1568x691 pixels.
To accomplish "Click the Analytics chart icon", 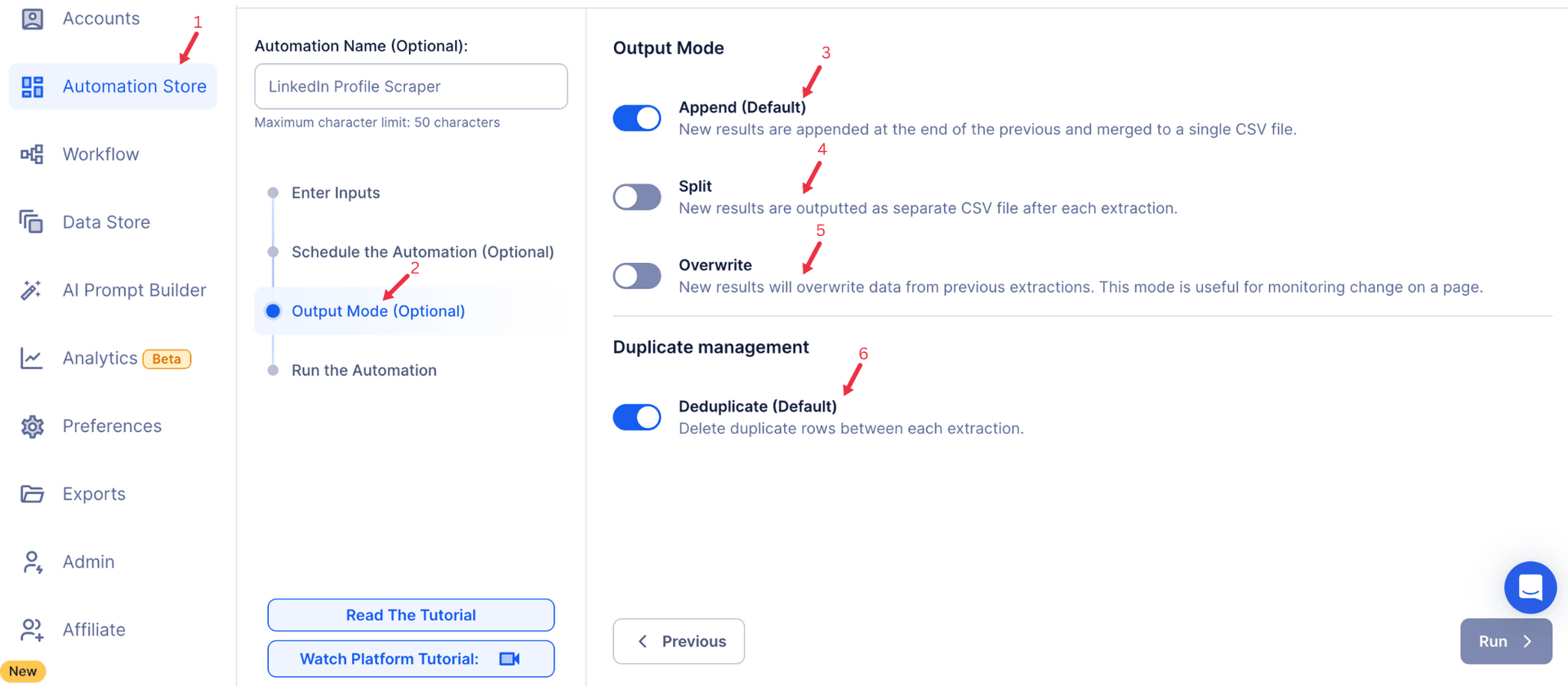I will click(x=32, y=358).
